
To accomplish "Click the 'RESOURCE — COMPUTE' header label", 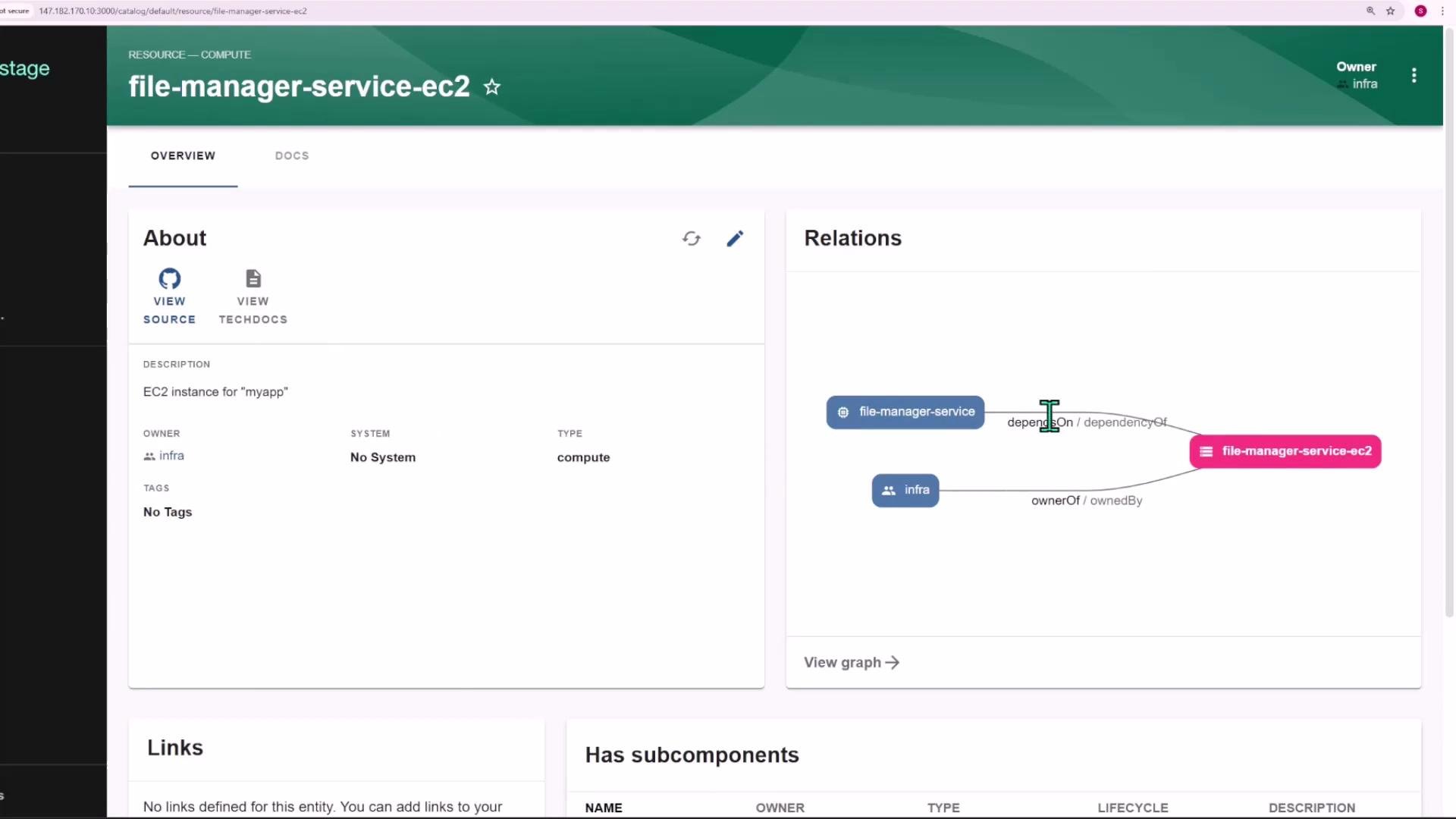I will [190, 55].
